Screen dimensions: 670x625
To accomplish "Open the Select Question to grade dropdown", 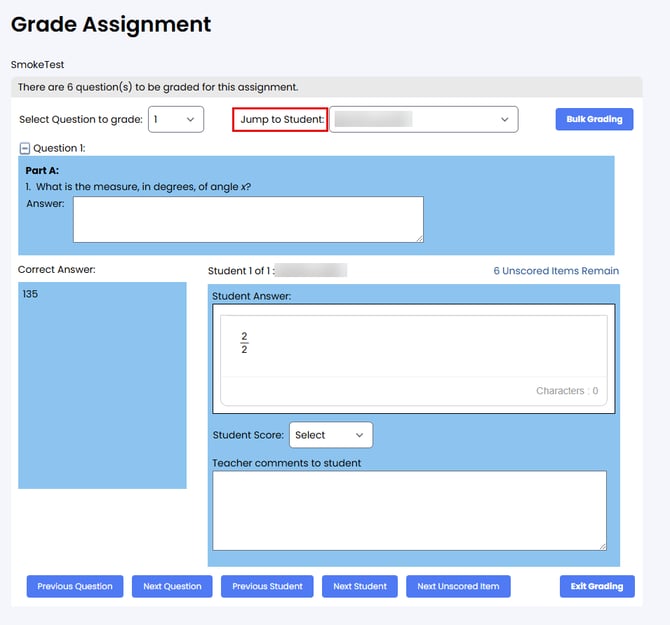I will (x=176, y=119).
